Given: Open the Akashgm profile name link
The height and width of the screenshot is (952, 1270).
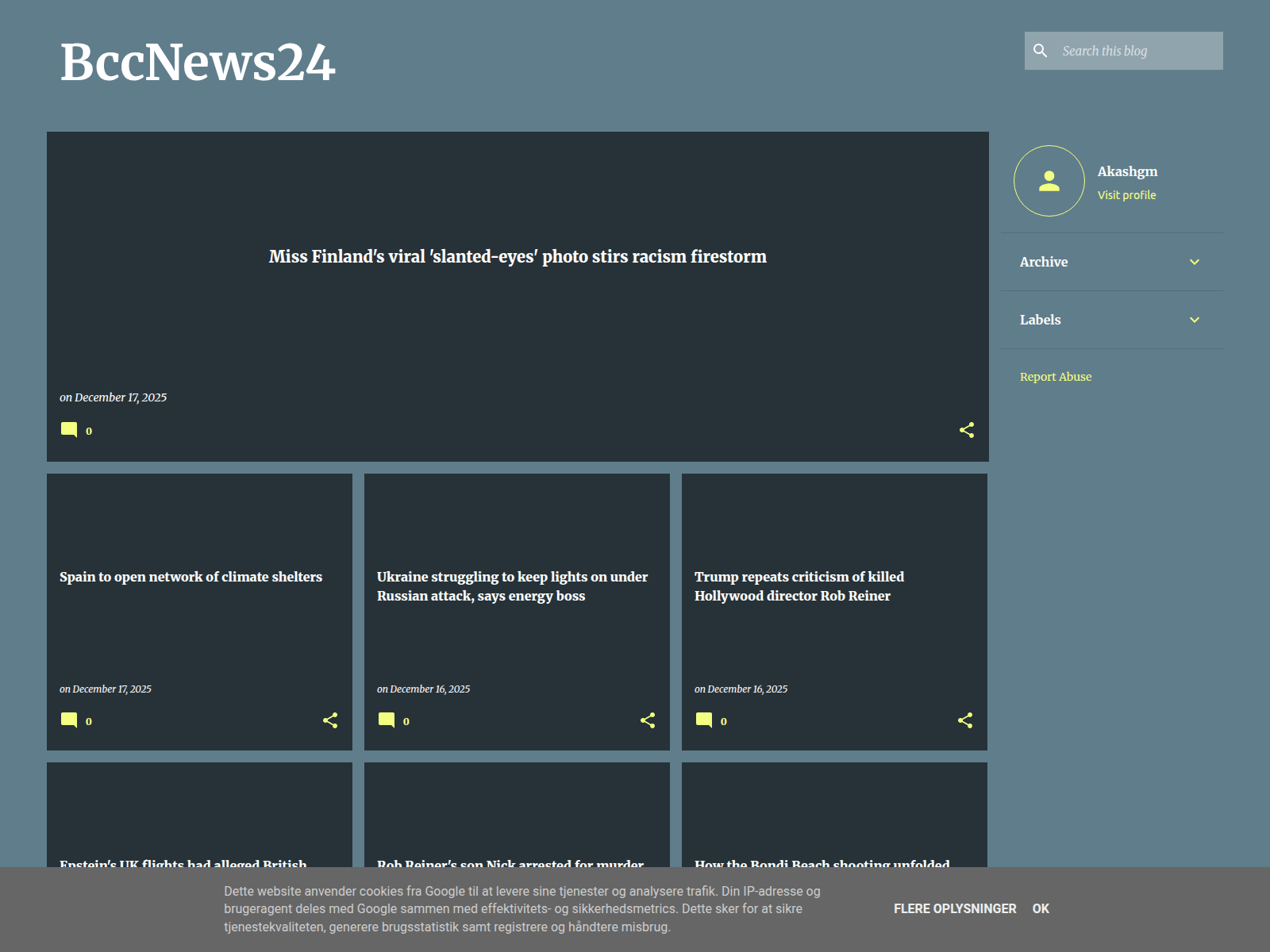Looking at the screenshot, I should coord(1127,171).
